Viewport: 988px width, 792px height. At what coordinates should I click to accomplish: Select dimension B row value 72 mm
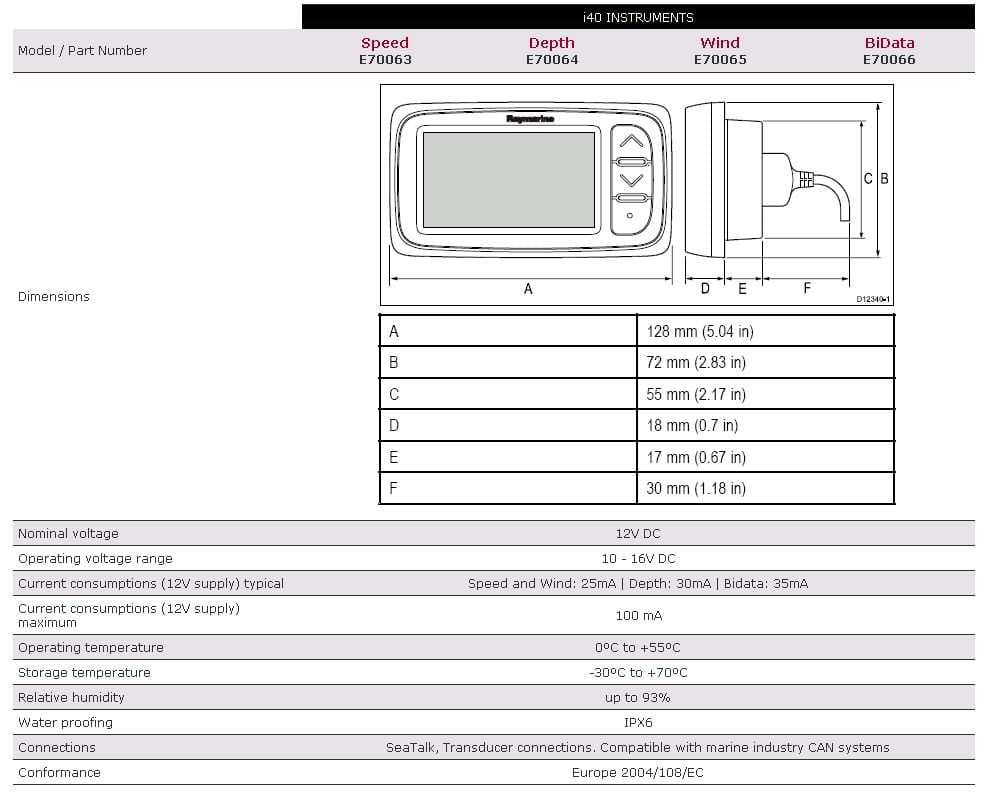[x=695, y=362]
